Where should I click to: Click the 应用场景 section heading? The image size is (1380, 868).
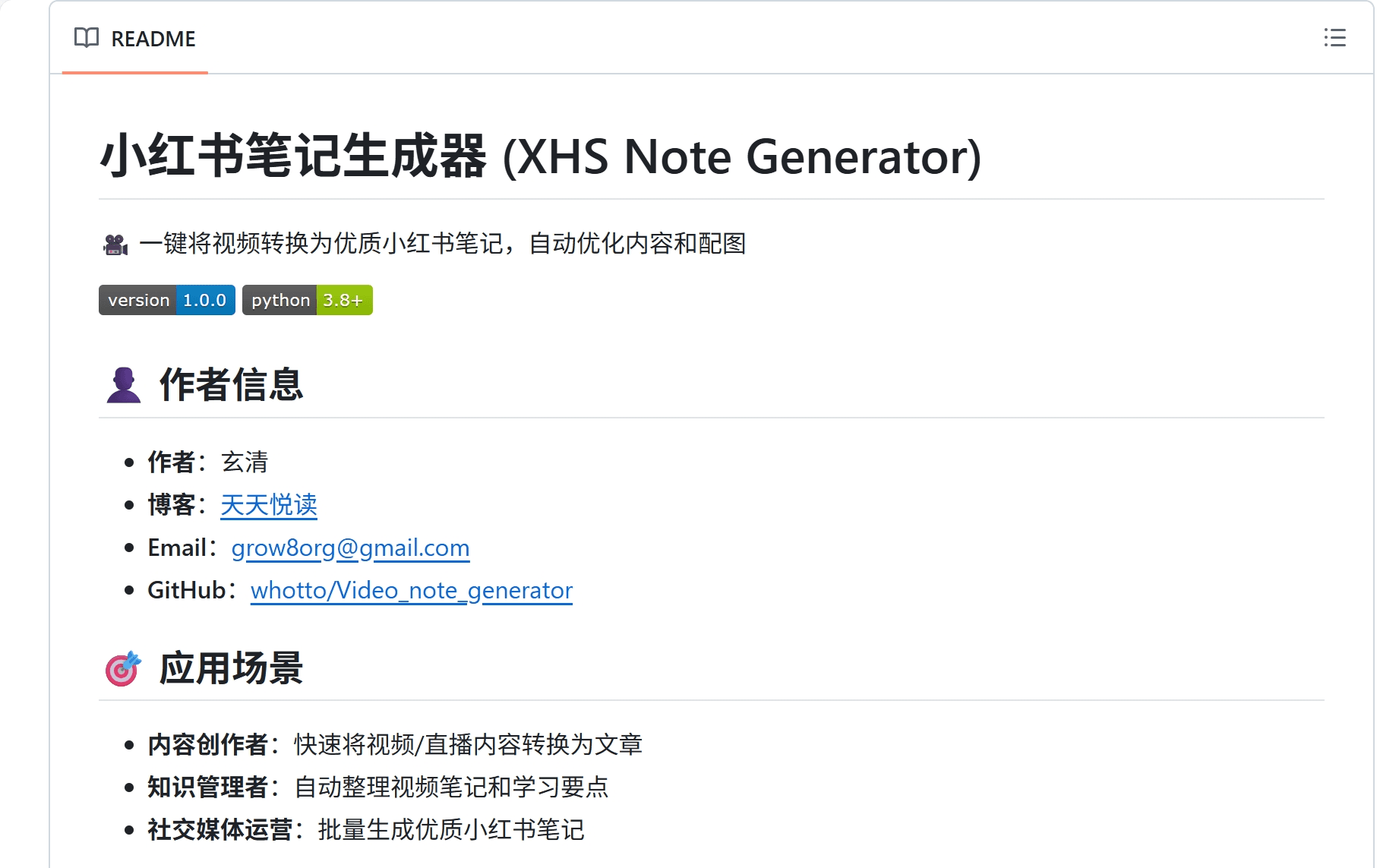tap(231, 668)
